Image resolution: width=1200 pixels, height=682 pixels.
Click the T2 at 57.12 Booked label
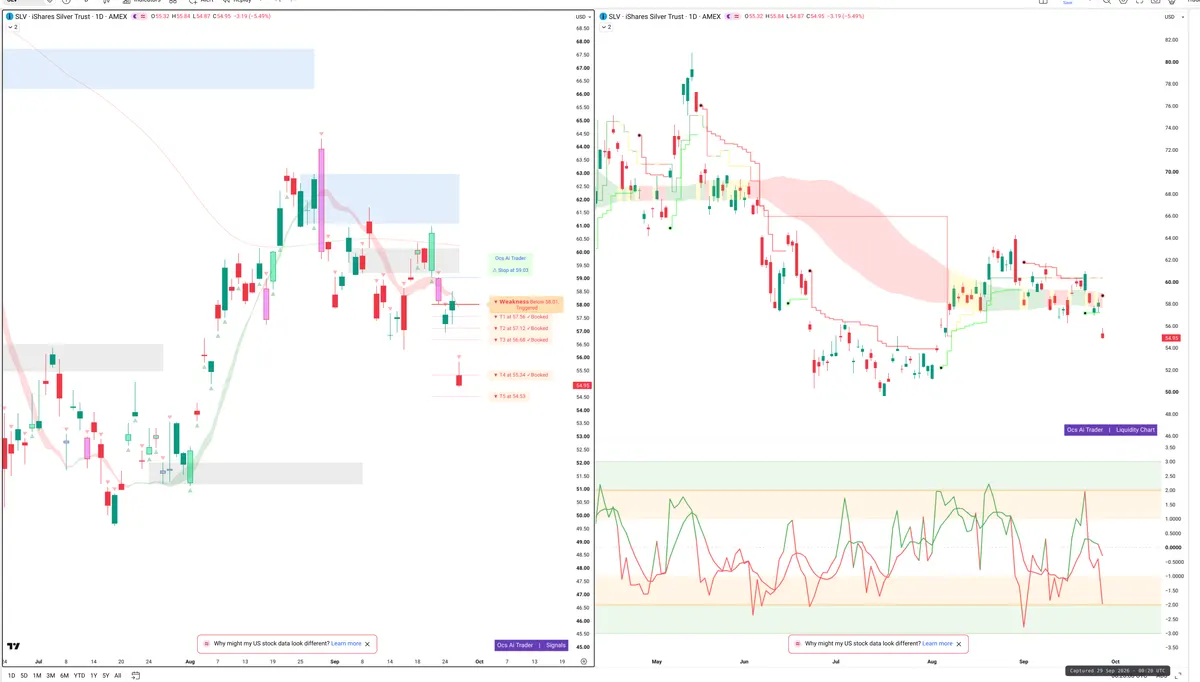[x=521, y=328]
